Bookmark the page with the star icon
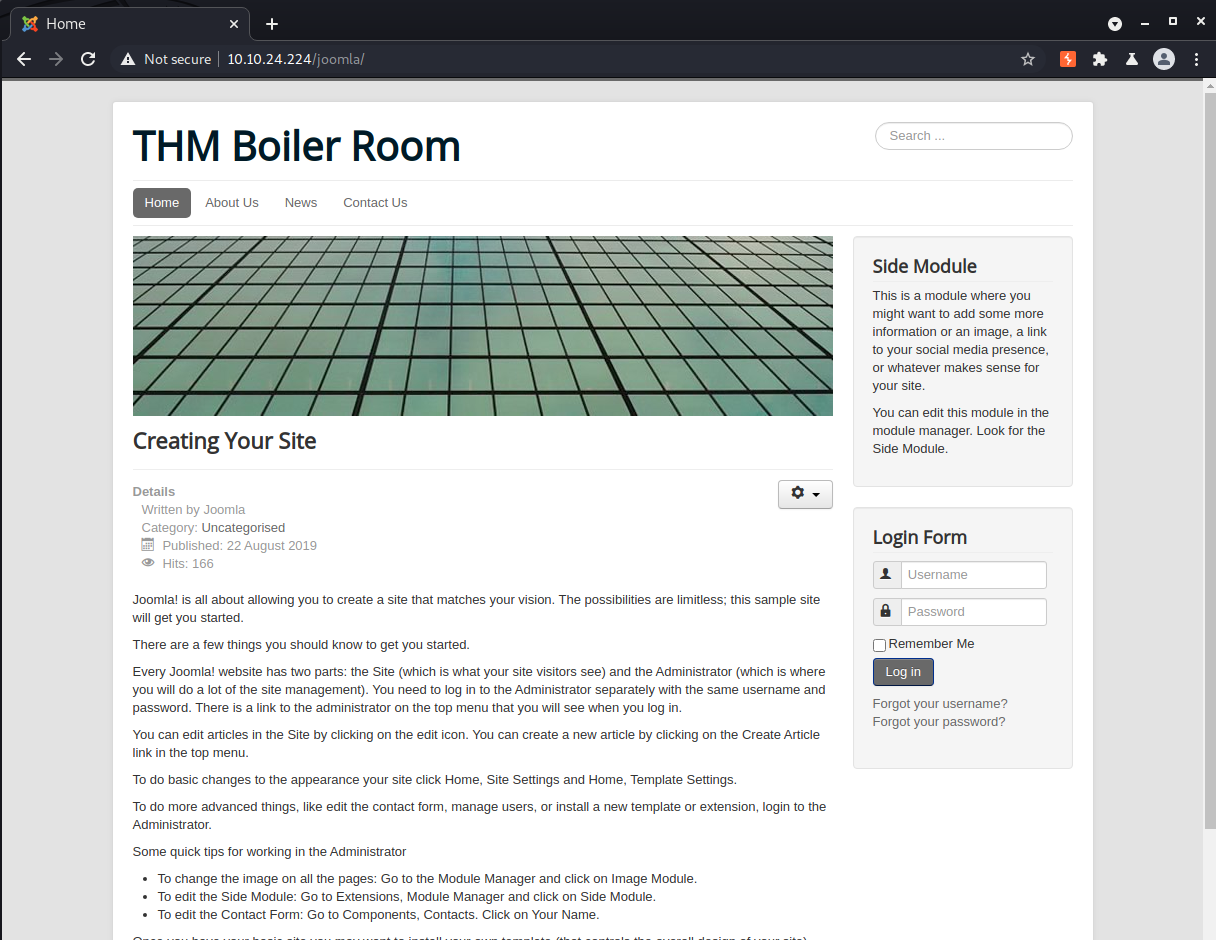The height and width of the screenshot is (940, 1216). (x=1028, y=59)
